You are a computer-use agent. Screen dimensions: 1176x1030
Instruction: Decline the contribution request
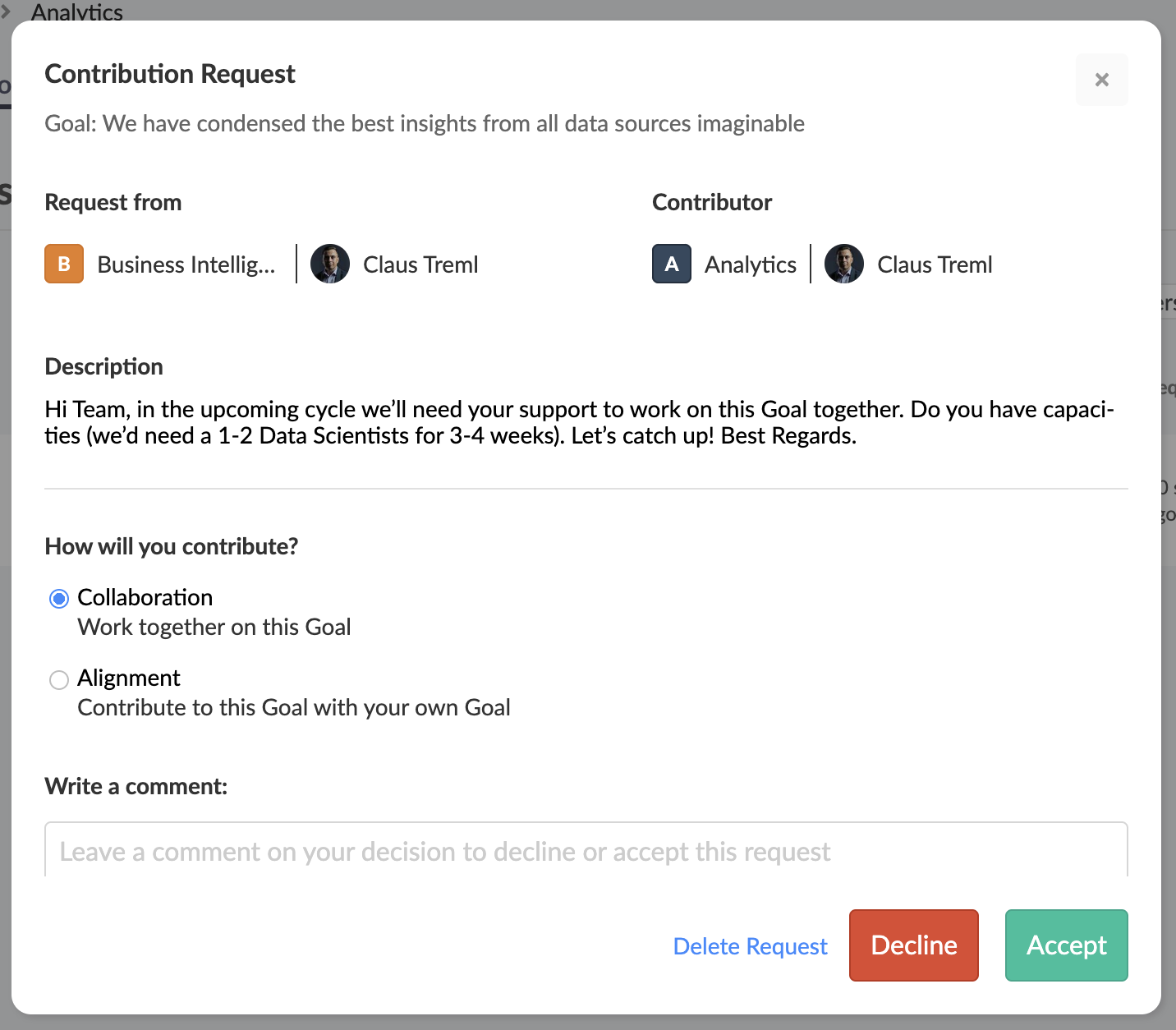(914, 945)
